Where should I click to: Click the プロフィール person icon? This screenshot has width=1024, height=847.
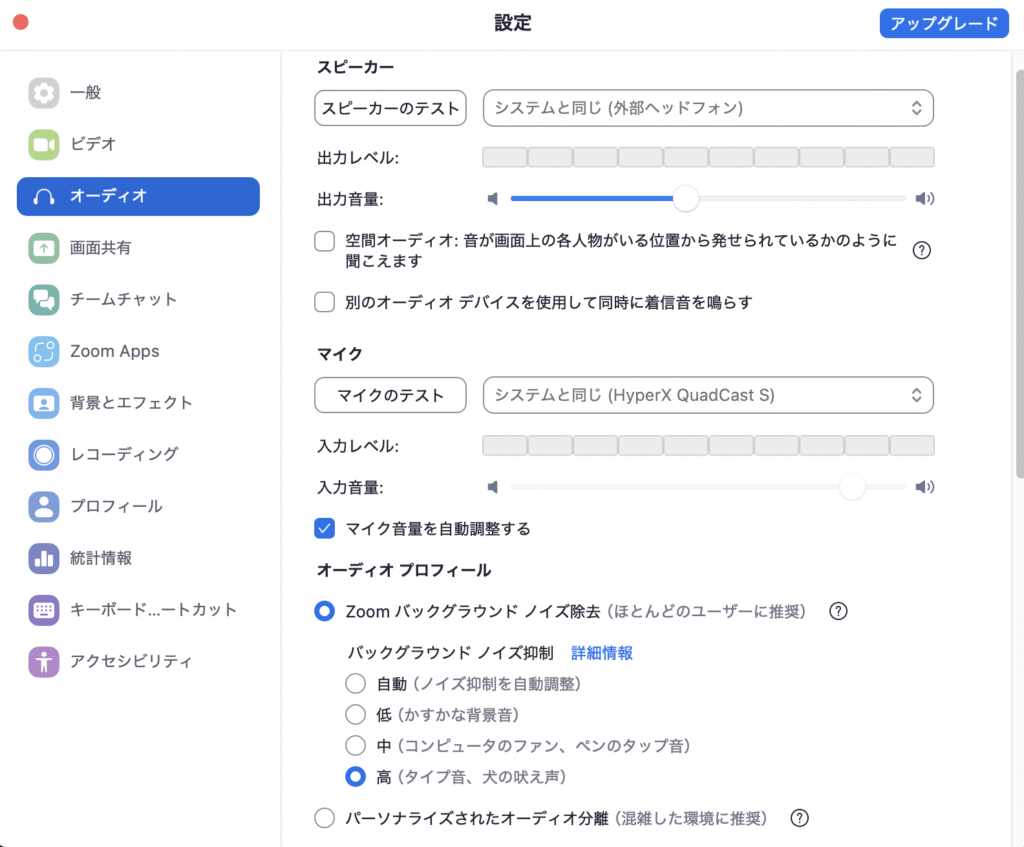[44, 507]
